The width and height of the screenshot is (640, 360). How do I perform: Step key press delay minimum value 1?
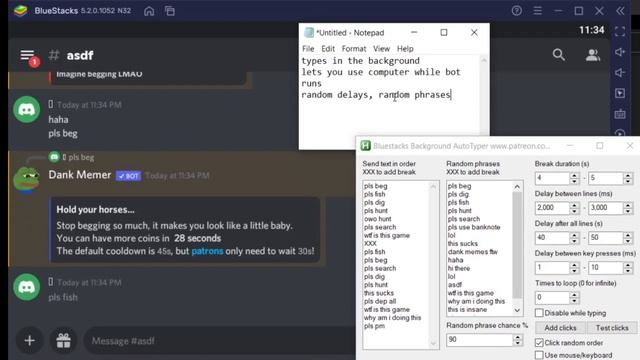[x=574, y=268]
